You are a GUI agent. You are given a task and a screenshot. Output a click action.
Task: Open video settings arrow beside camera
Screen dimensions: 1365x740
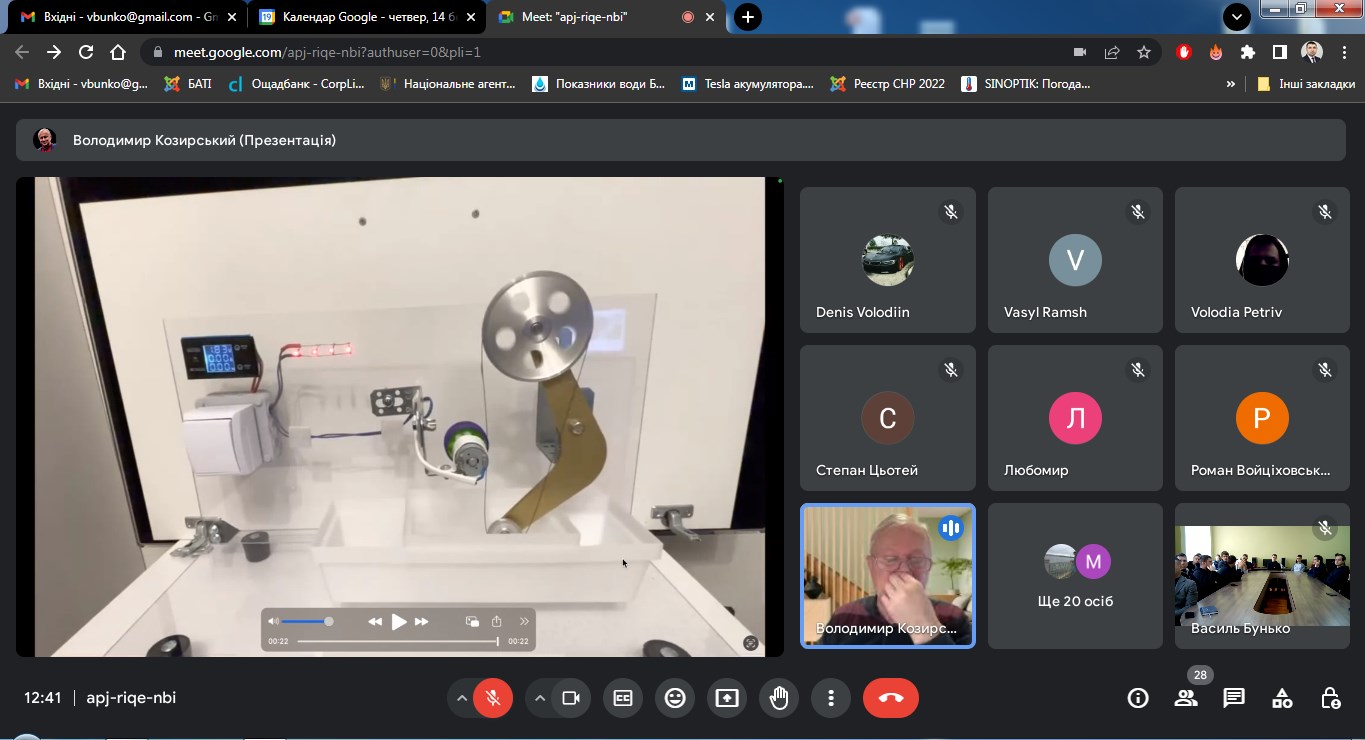click(540, 698)
